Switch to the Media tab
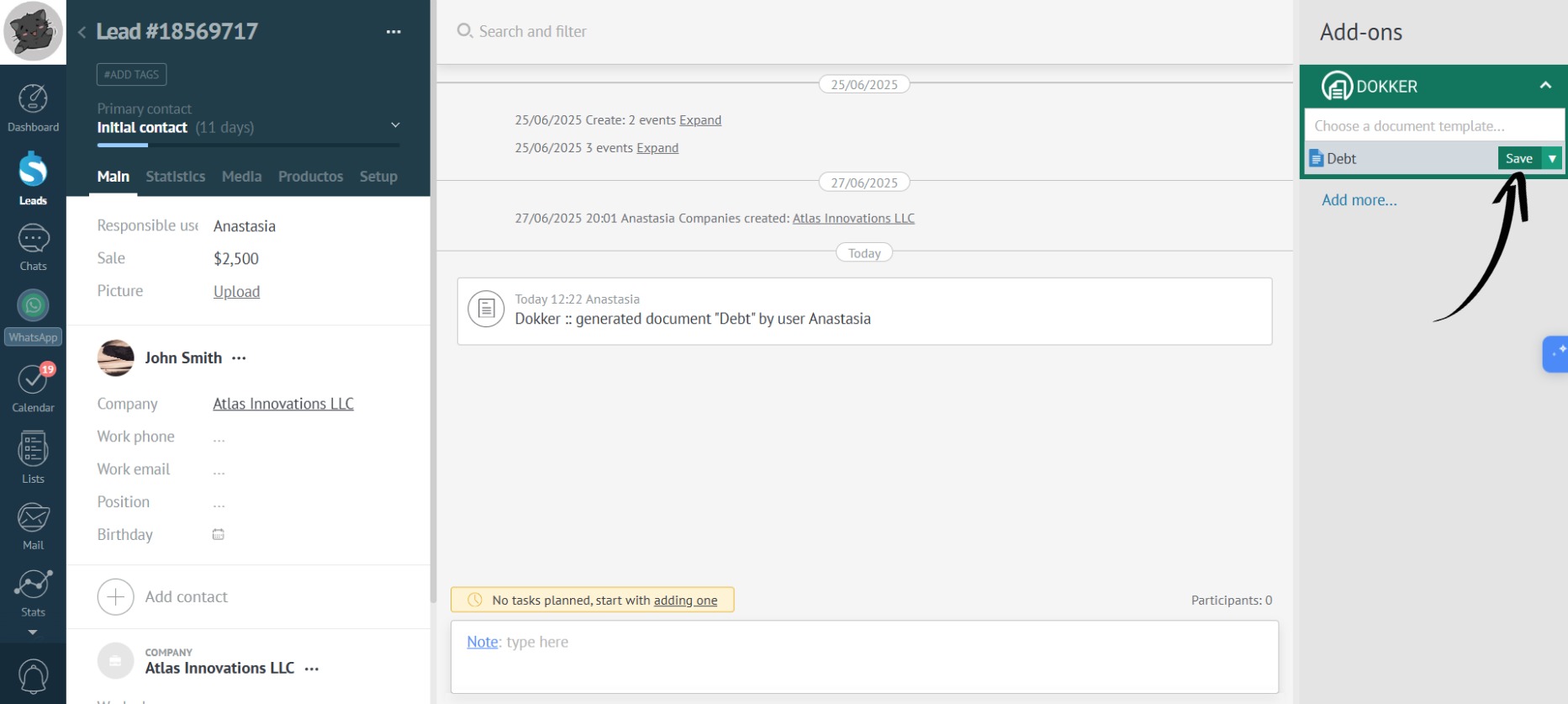The width and height of the screenshot is (1568, 704). [x=241, y=177]
